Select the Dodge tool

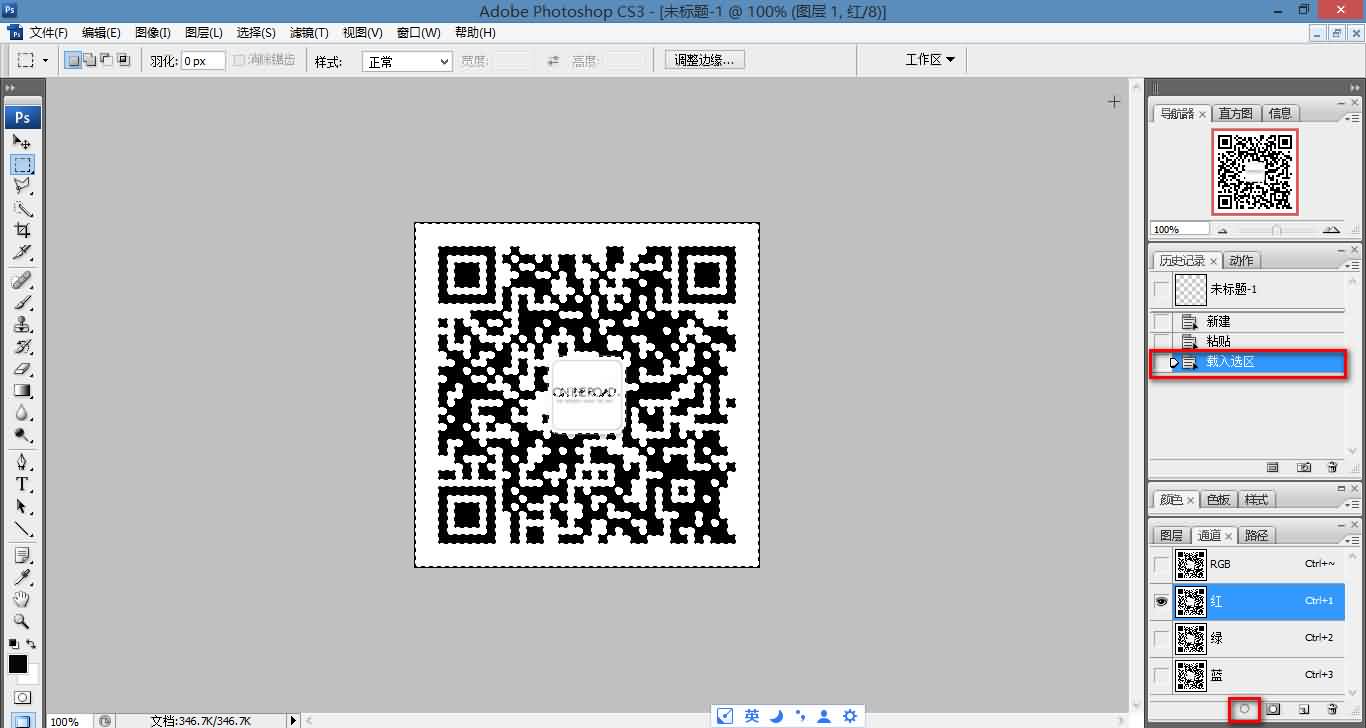pos(23,434)
